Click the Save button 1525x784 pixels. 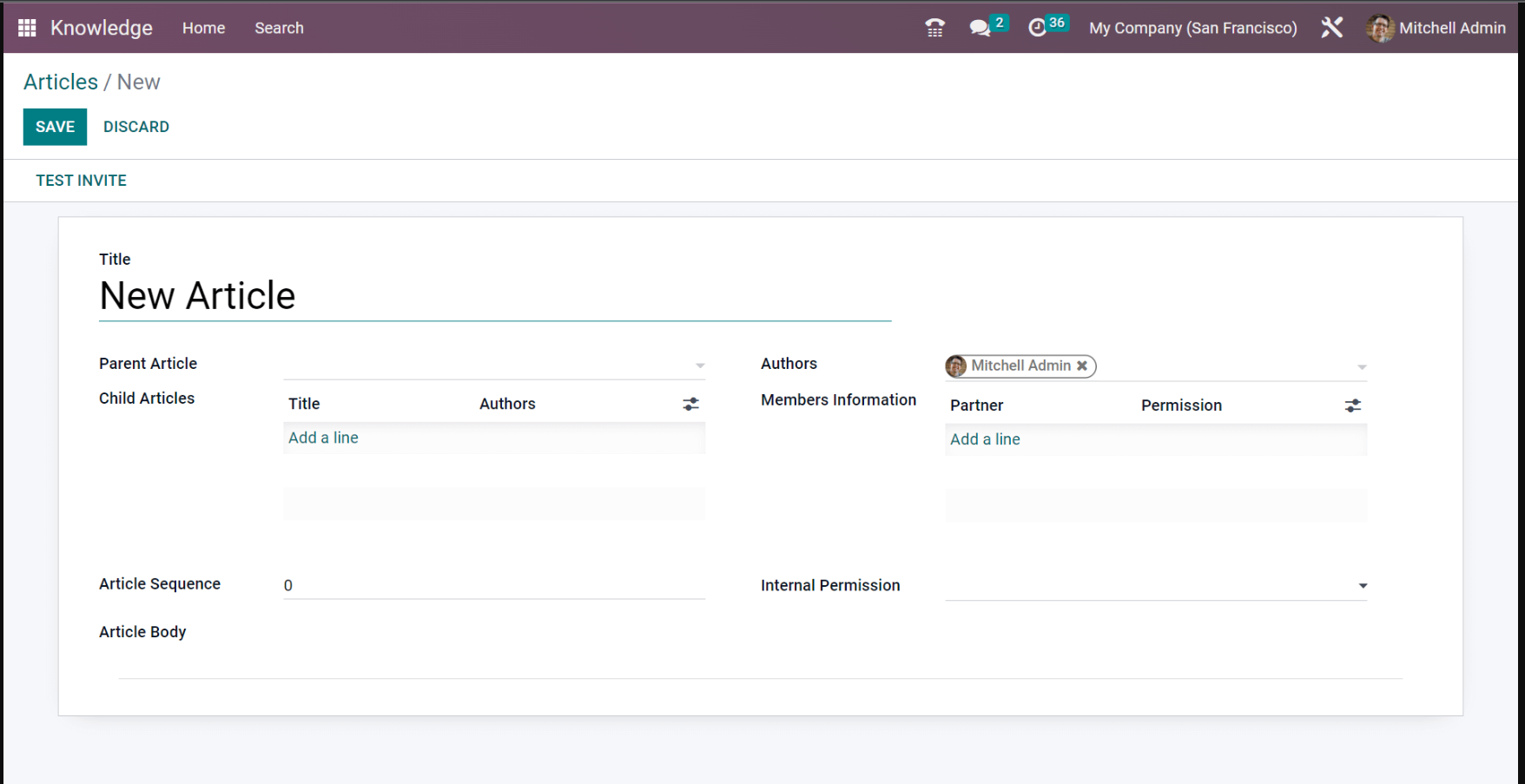tap(55, 127)
